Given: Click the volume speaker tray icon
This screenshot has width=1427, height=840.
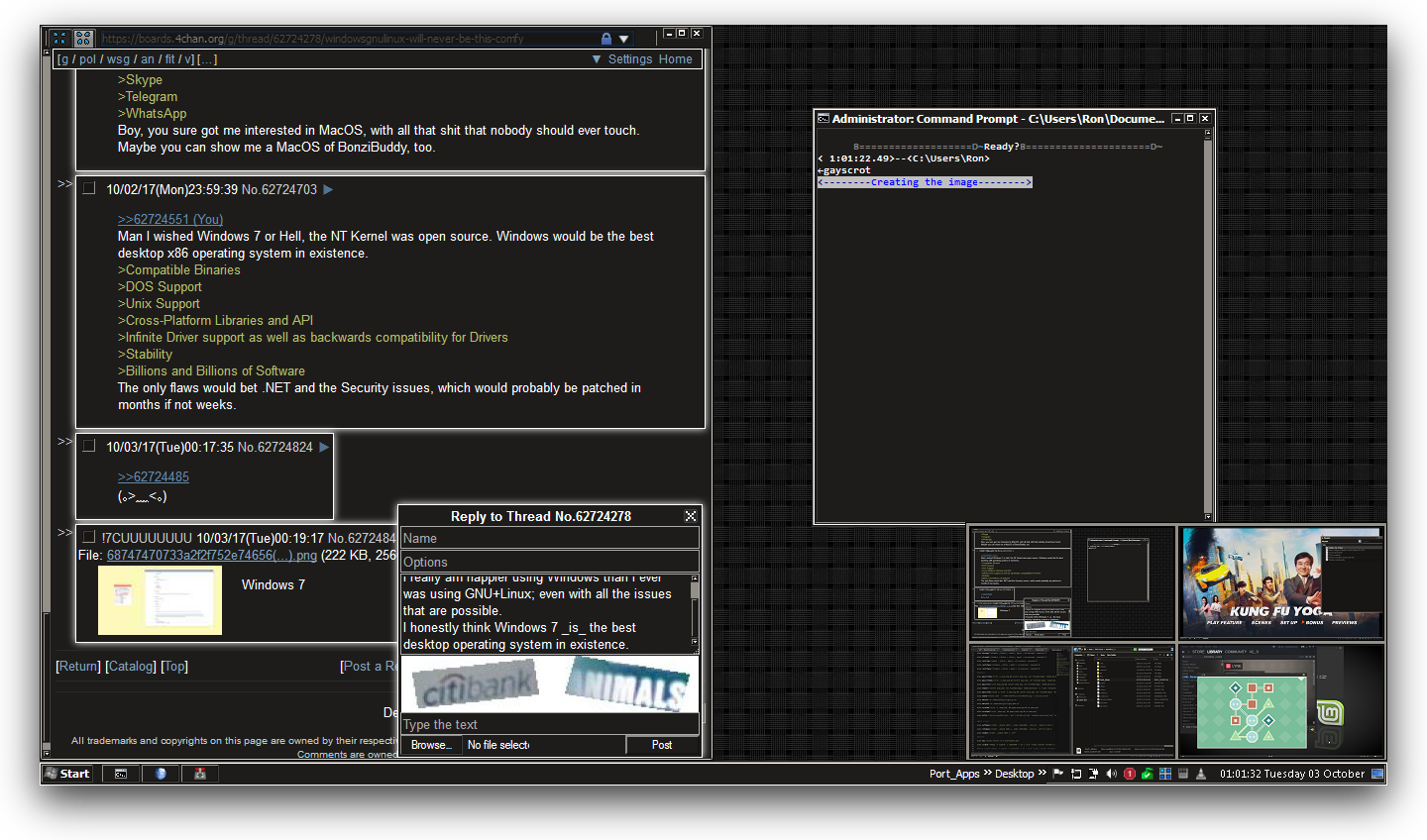Looking at the screenshot, I should coord(1111,774).
